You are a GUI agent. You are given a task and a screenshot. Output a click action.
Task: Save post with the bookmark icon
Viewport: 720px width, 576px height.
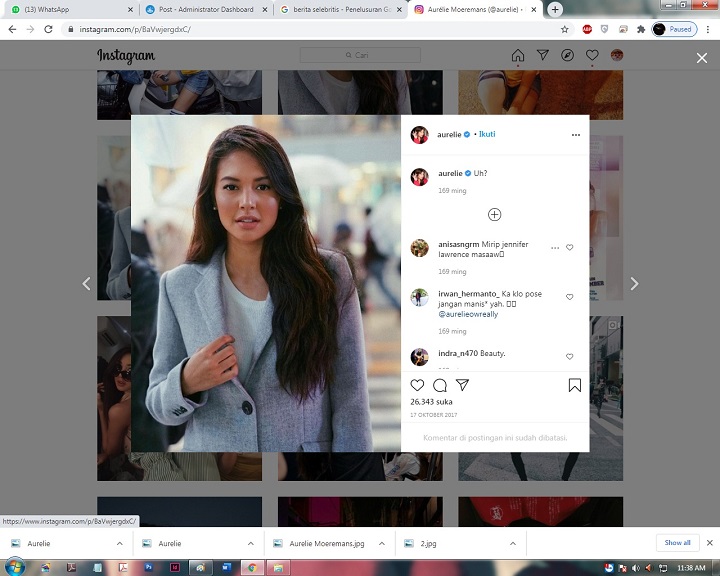point(575,385)
